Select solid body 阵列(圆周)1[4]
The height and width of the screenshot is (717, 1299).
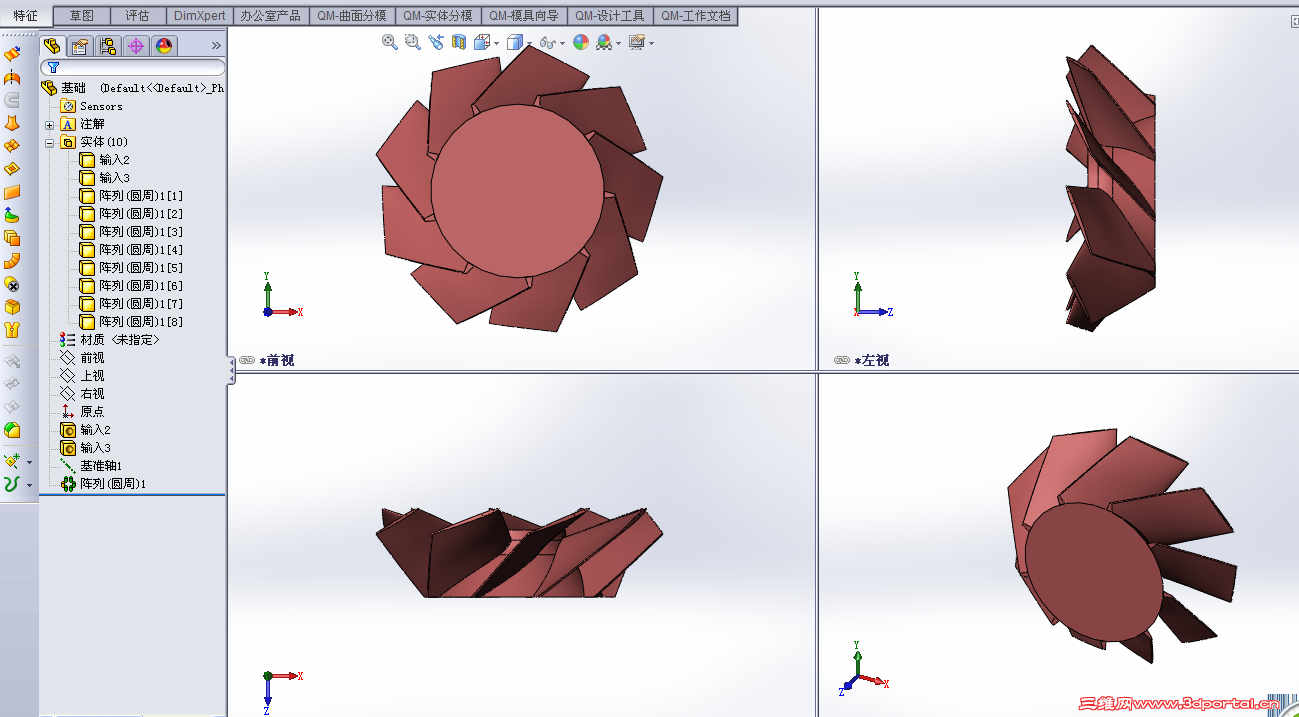point(141,250)
